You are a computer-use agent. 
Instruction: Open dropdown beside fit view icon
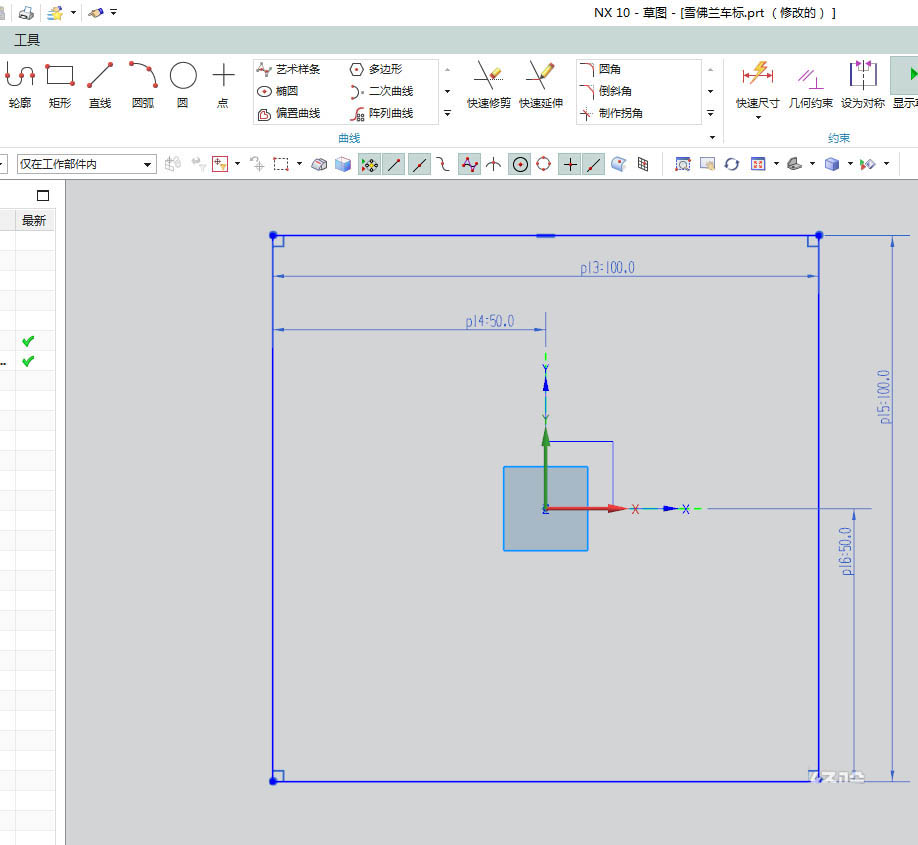(x=776, y=164)
